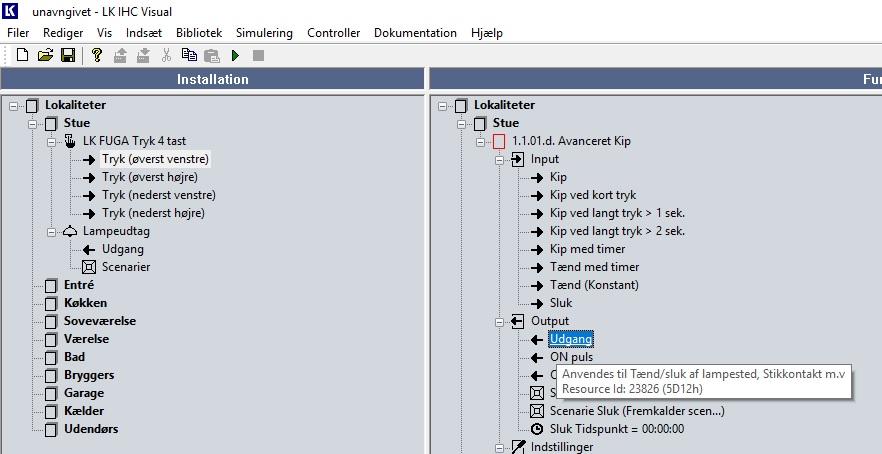Select the Køkken location in tree
This screenshot has width=882, height=454.
click(85, 303)
